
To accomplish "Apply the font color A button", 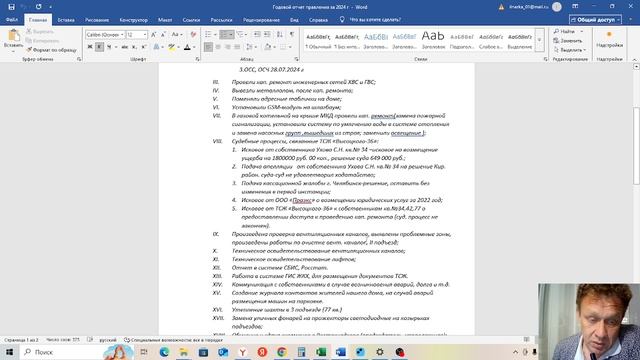I will (187, 47).
